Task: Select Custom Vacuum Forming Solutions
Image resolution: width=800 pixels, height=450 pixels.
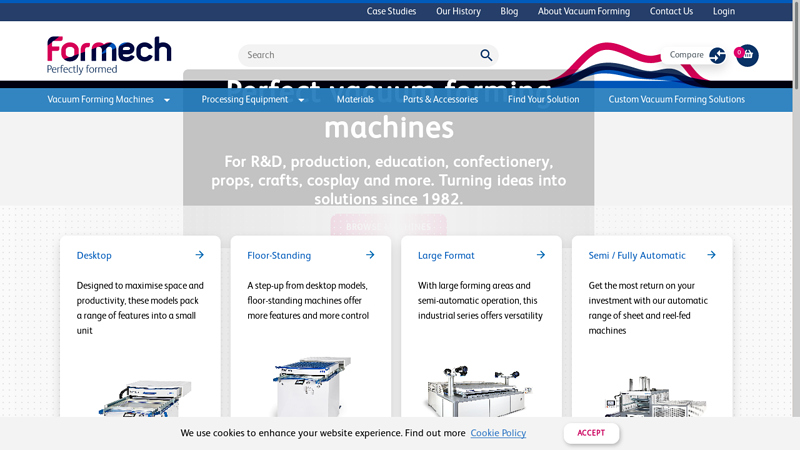Action: click(676, 100)
